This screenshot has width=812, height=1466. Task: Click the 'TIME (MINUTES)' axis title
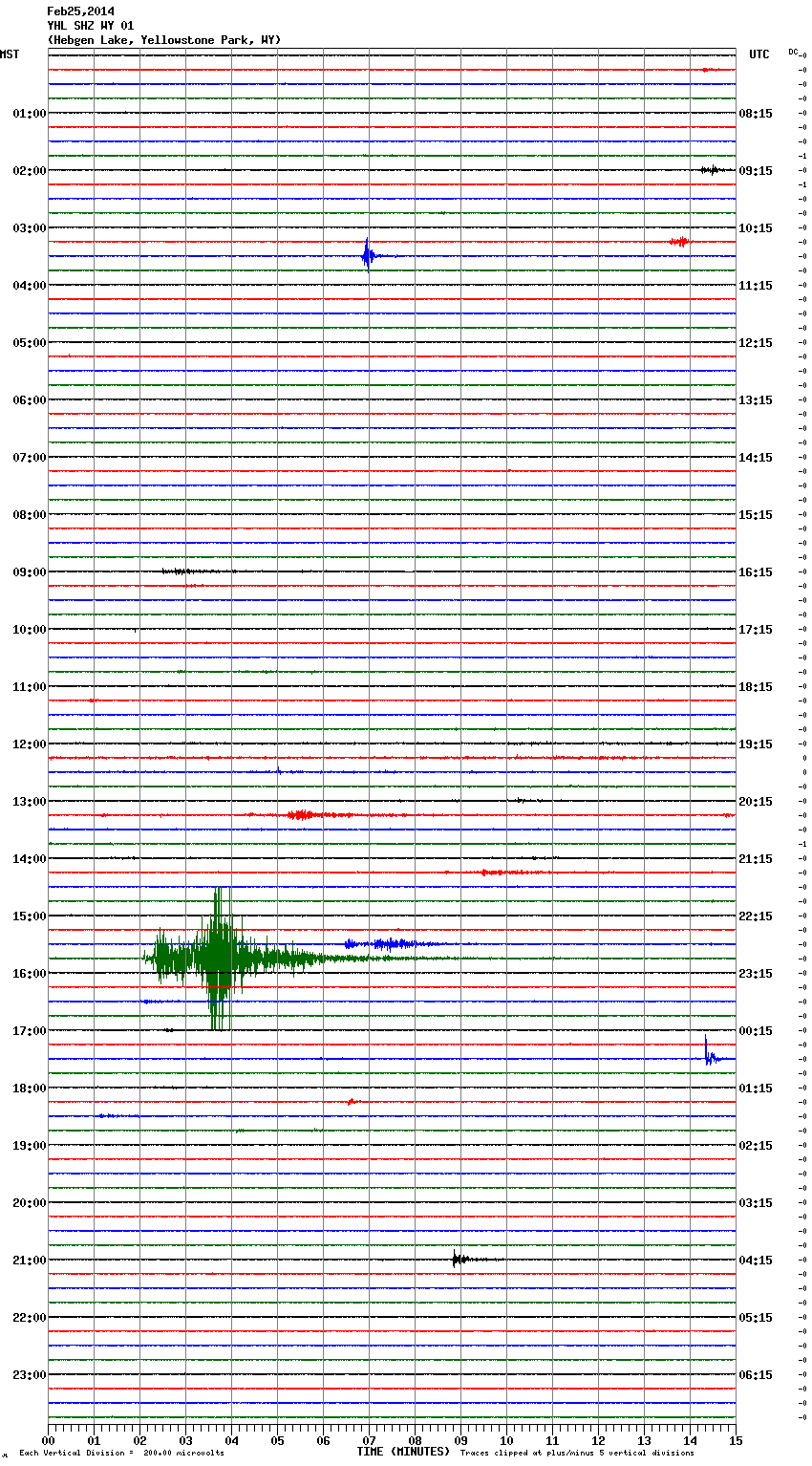pos(403,1452)
